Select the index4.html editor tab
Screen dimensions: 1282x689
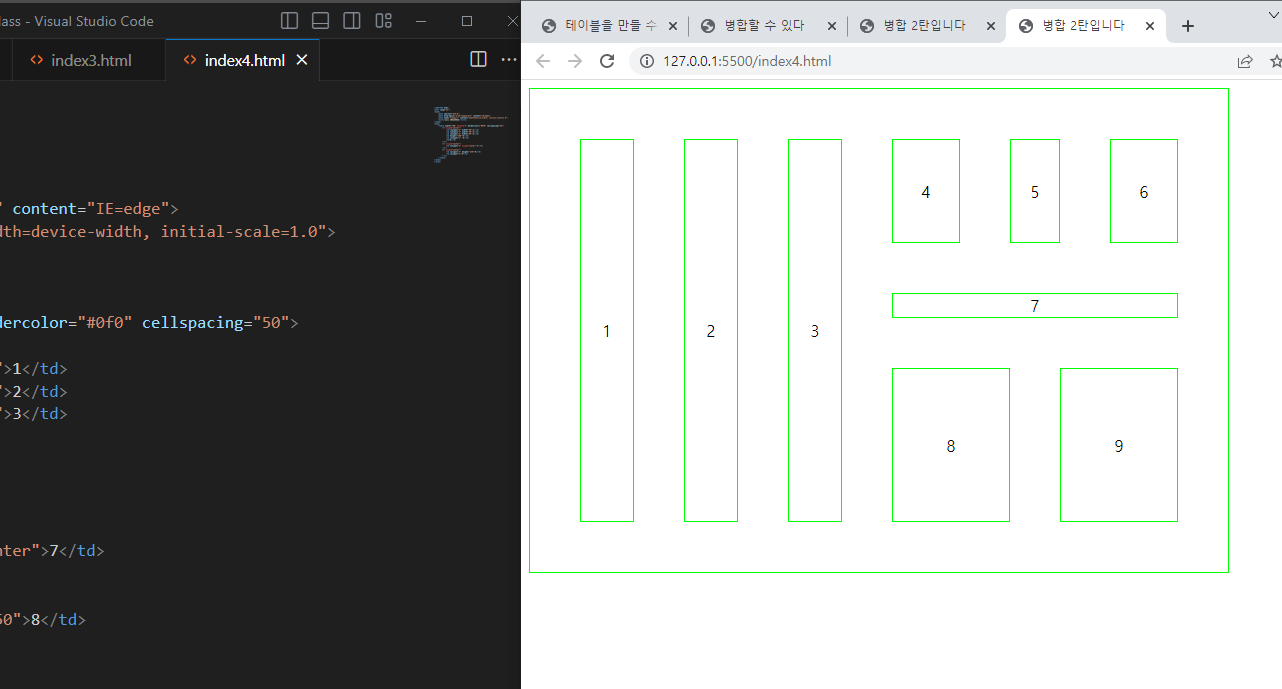pyautogui.click(x=243, y=60)
